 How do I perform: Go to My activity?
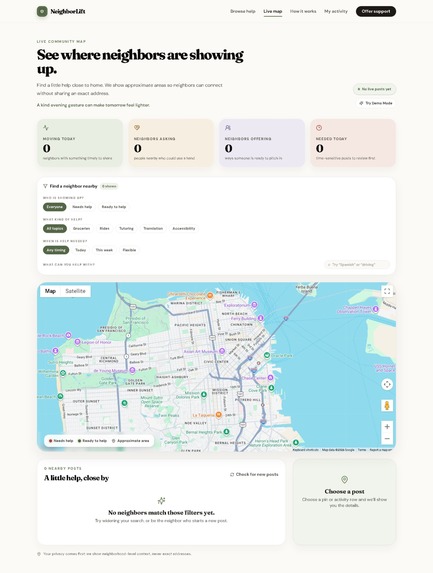pyautogui.click(x=336, y=11)
